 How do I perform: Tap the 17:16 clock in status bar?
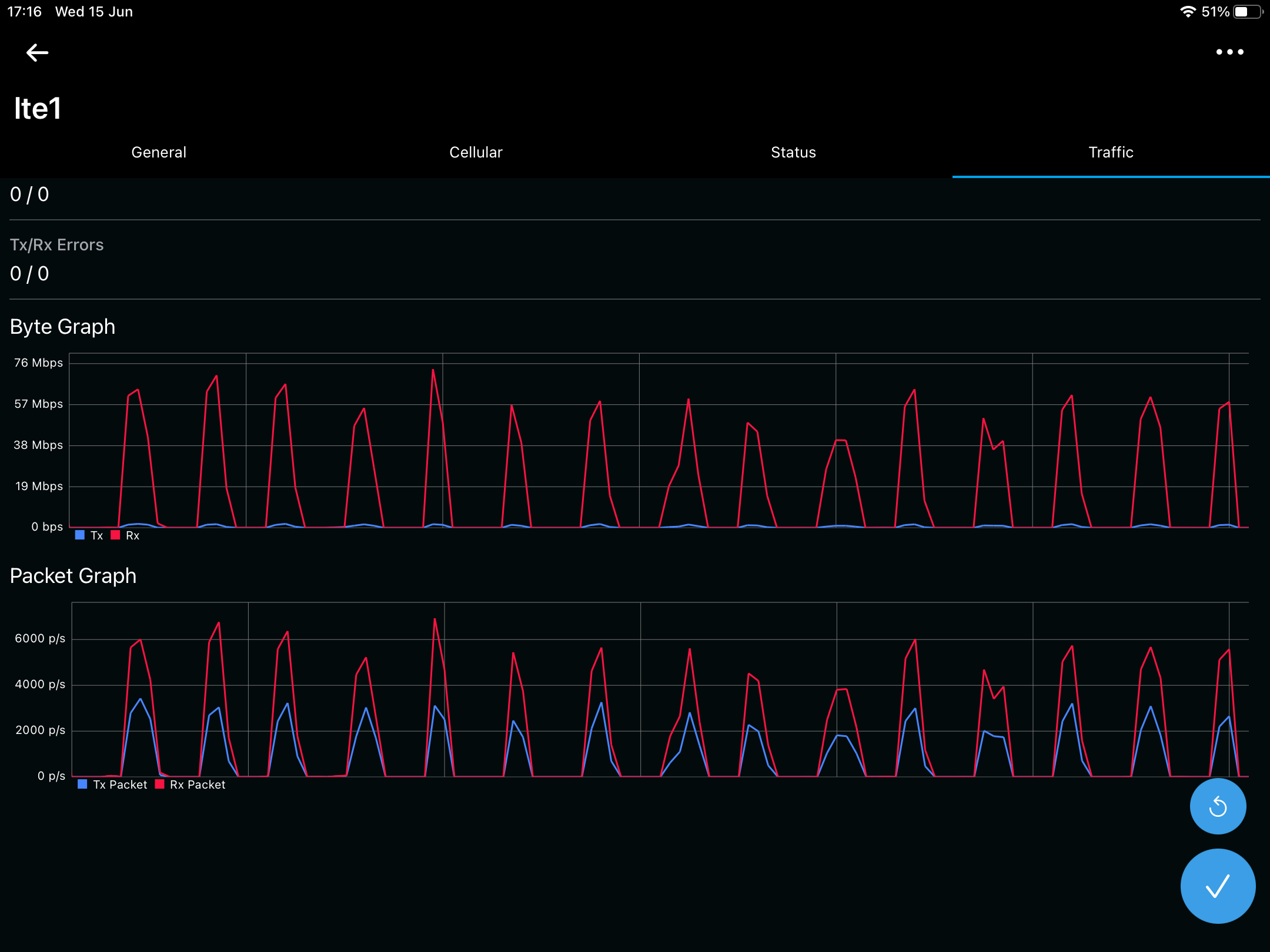tap(25, 12)
